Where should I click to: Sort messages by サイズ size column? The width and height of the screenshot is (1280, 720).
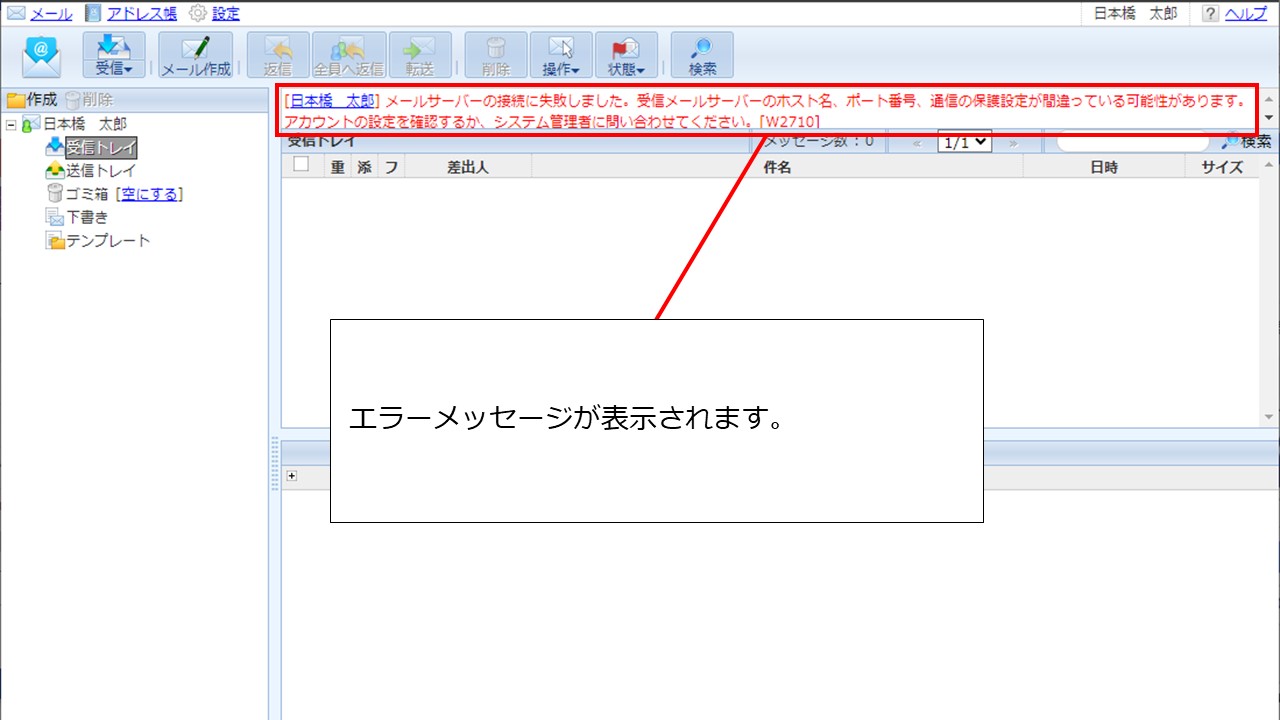[1222, 167]
